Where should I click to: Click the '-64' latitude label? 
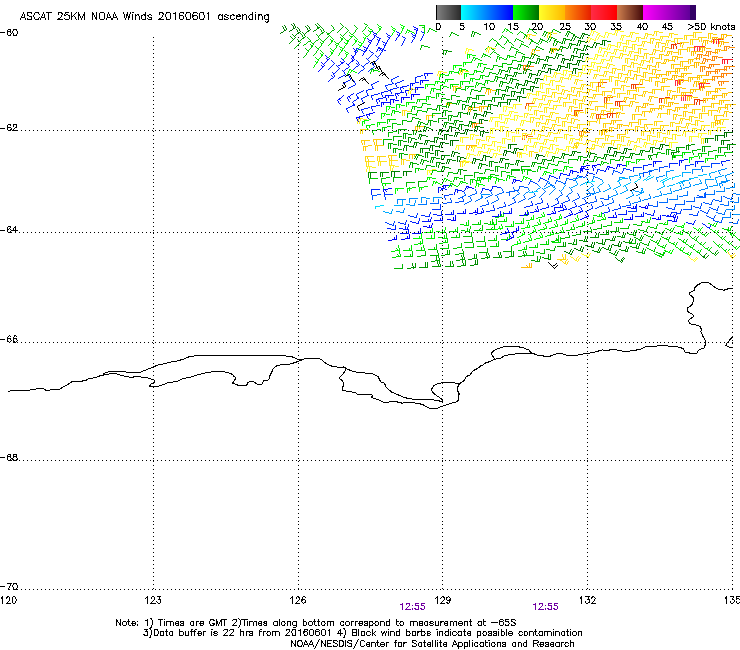[9, 230]
